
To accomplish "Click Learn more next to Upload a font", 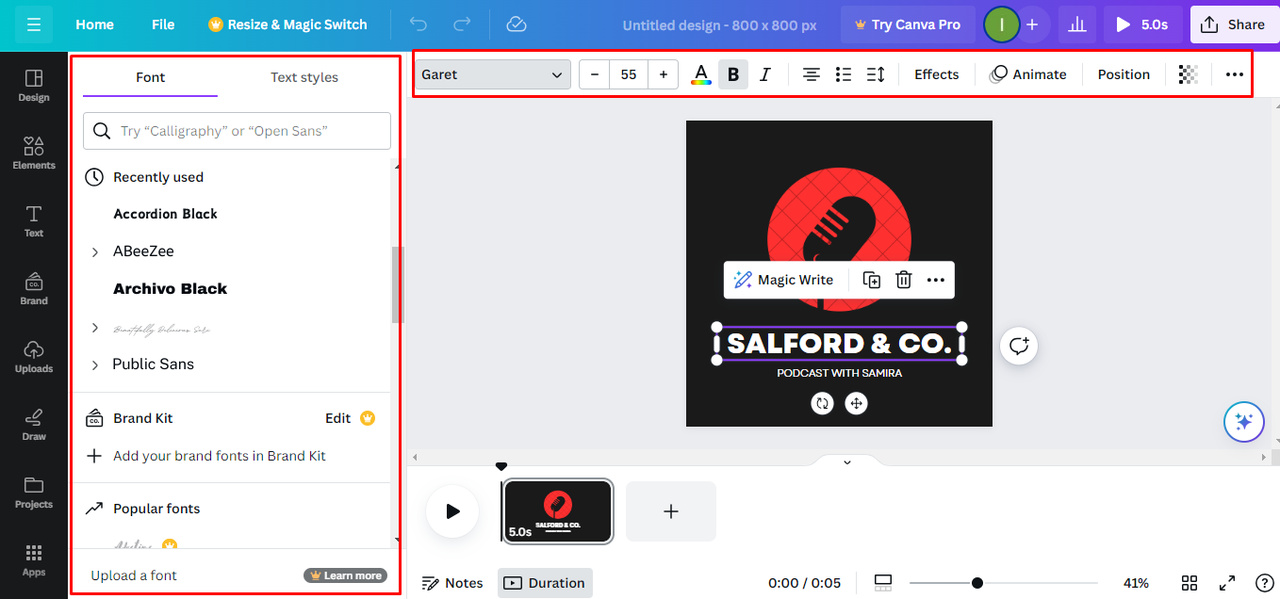I will point(345,575).
